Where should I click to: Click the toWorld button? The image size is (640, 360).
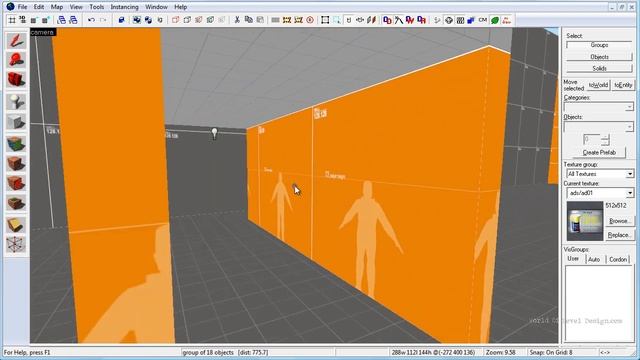(598, 85)
